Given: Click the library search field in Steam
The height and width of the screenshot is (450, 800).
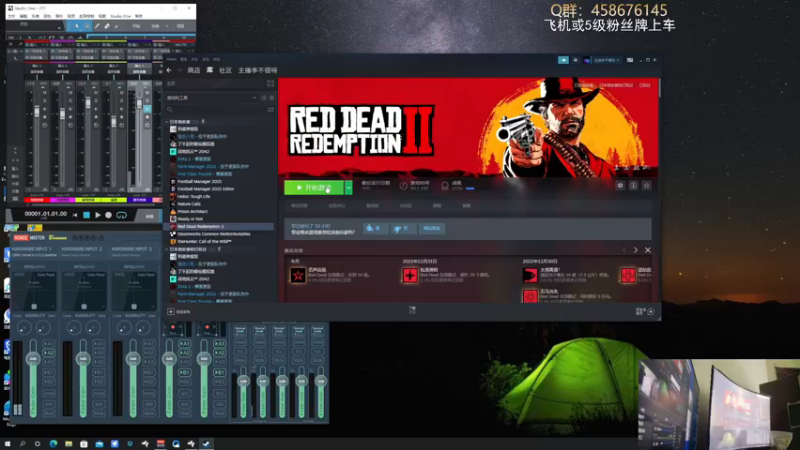Looking at the screenshot, I should 217,110.
